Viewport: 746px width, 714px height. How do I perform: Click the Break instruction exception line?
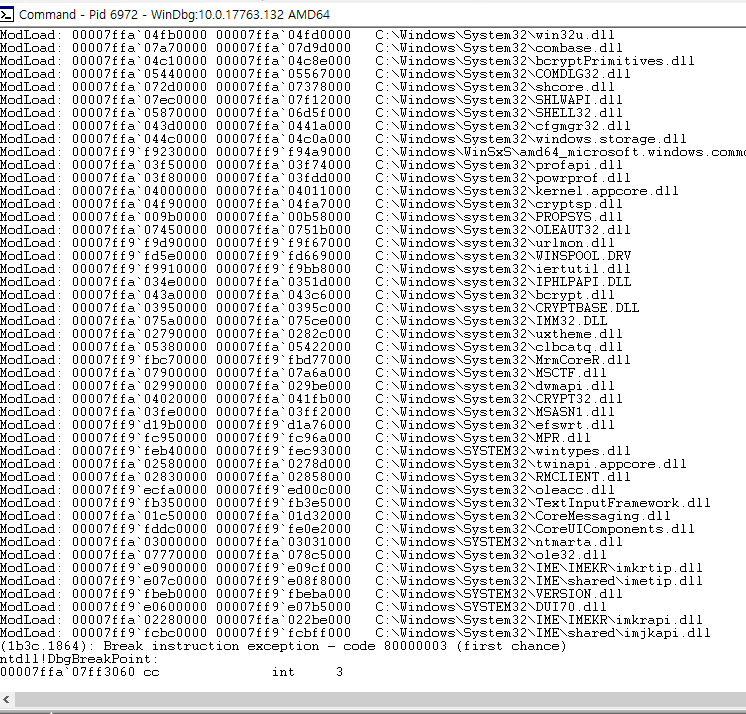click(x=283, y=646)
